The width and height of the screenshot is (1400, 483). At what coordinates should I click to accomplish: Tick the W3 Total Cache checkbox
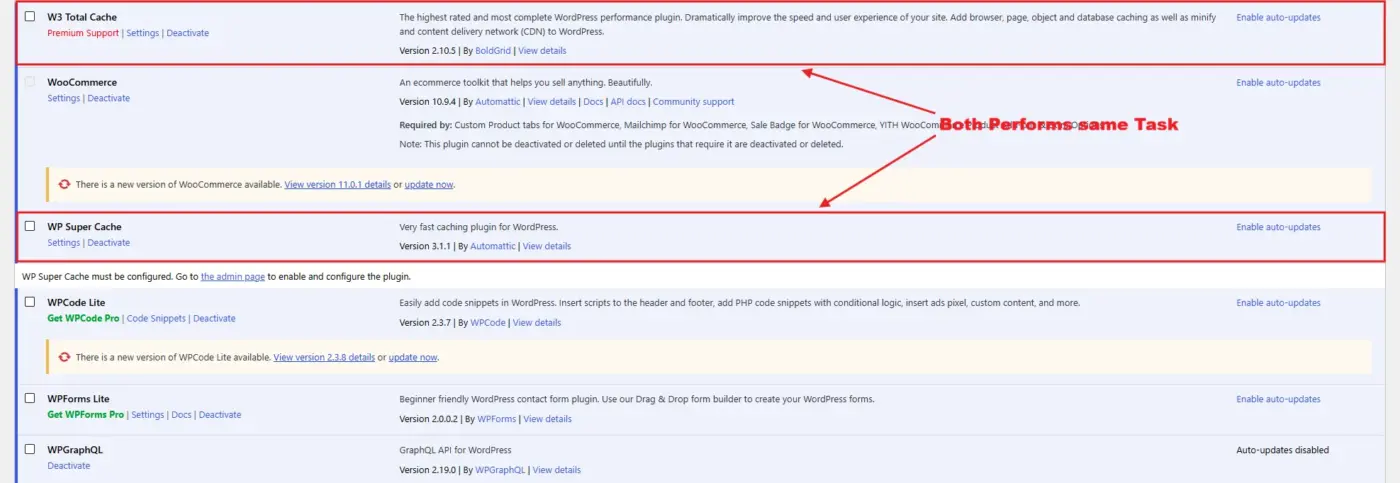[x=30, y=17]
